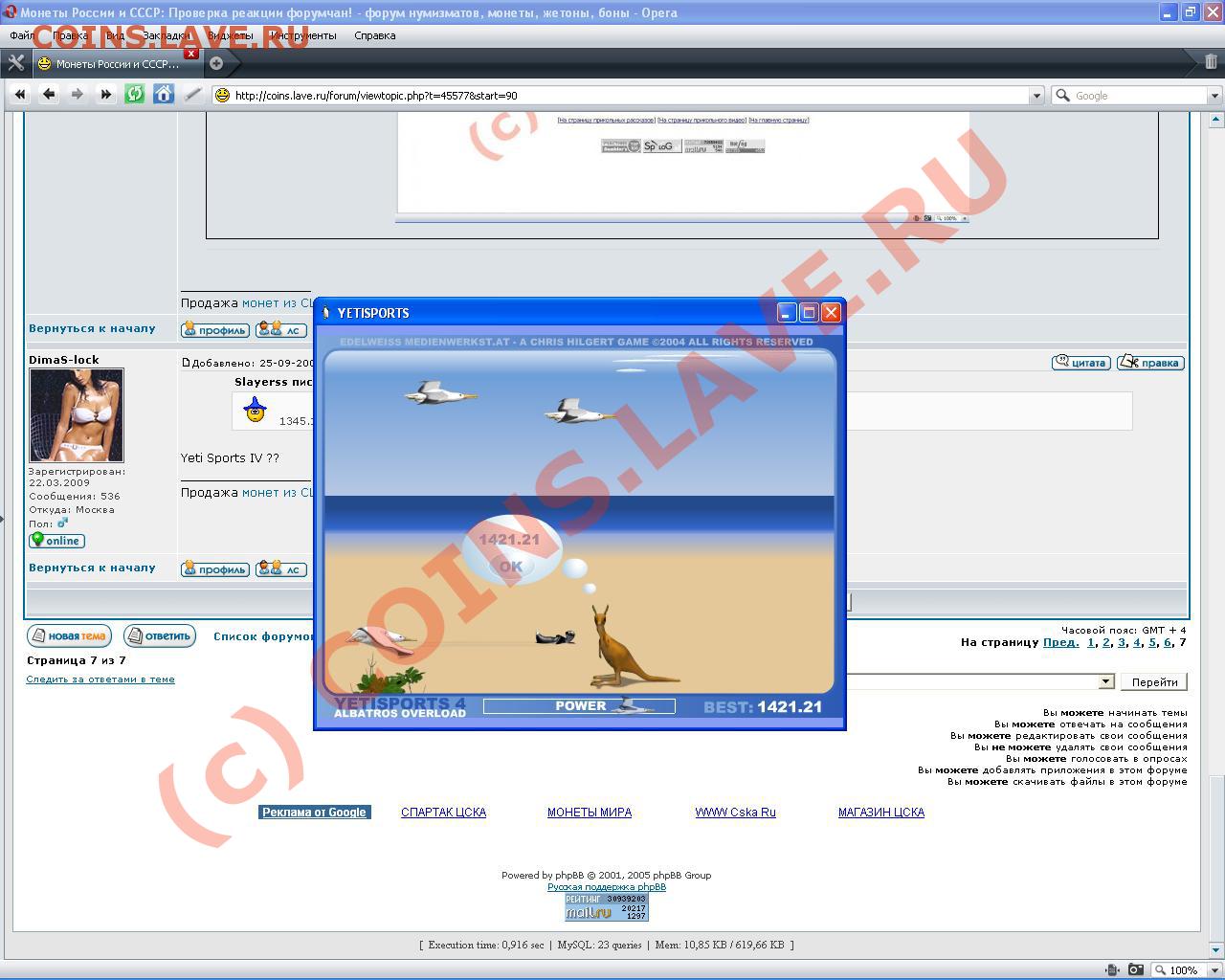This screenshot has height=980, width=1225.
Task: Open the СПАРТАК ЦСКА ad link
Action: tap(443, 813)
